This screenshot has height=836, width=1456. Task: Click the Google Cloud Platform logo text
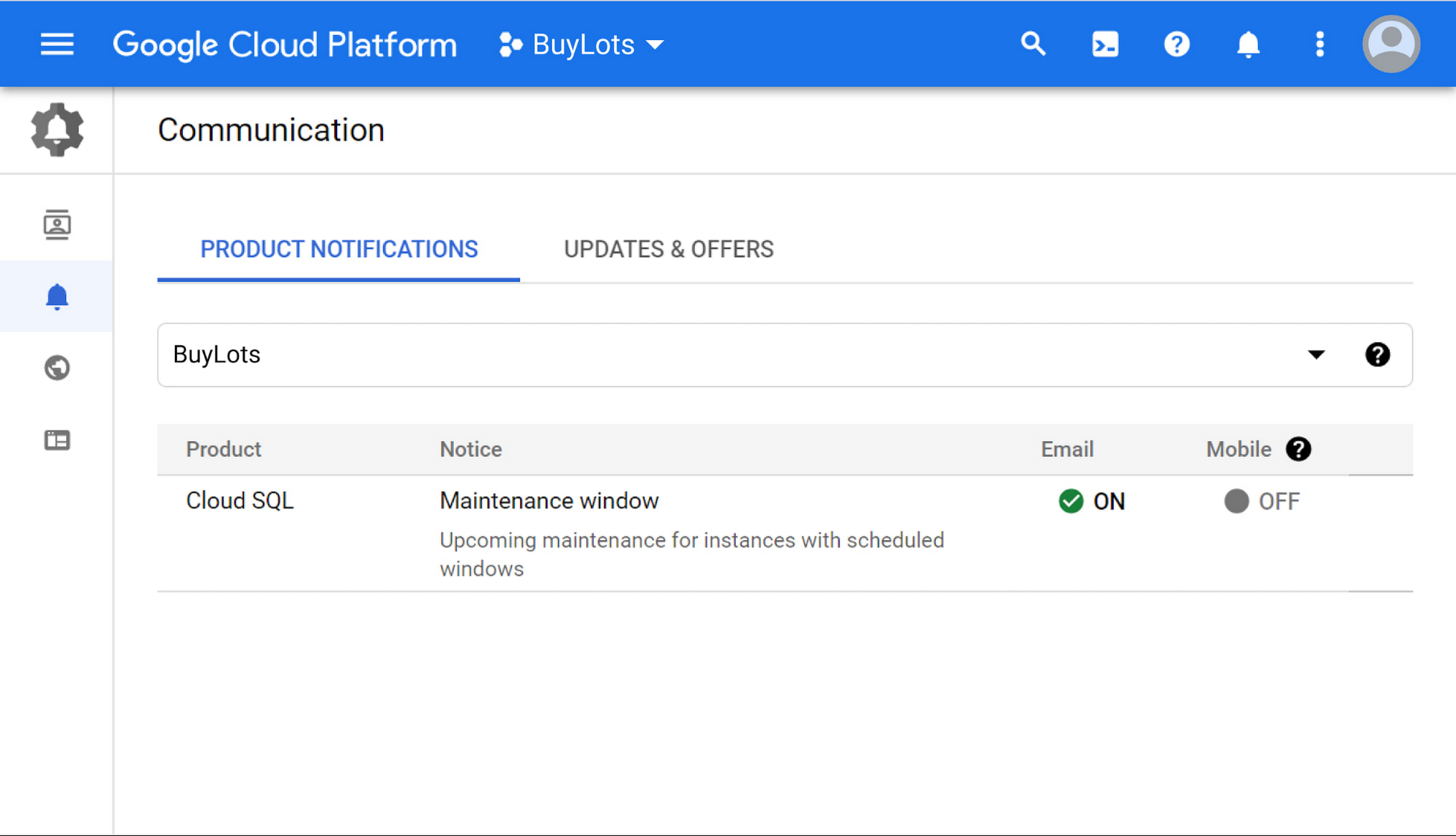click(285, 45)
